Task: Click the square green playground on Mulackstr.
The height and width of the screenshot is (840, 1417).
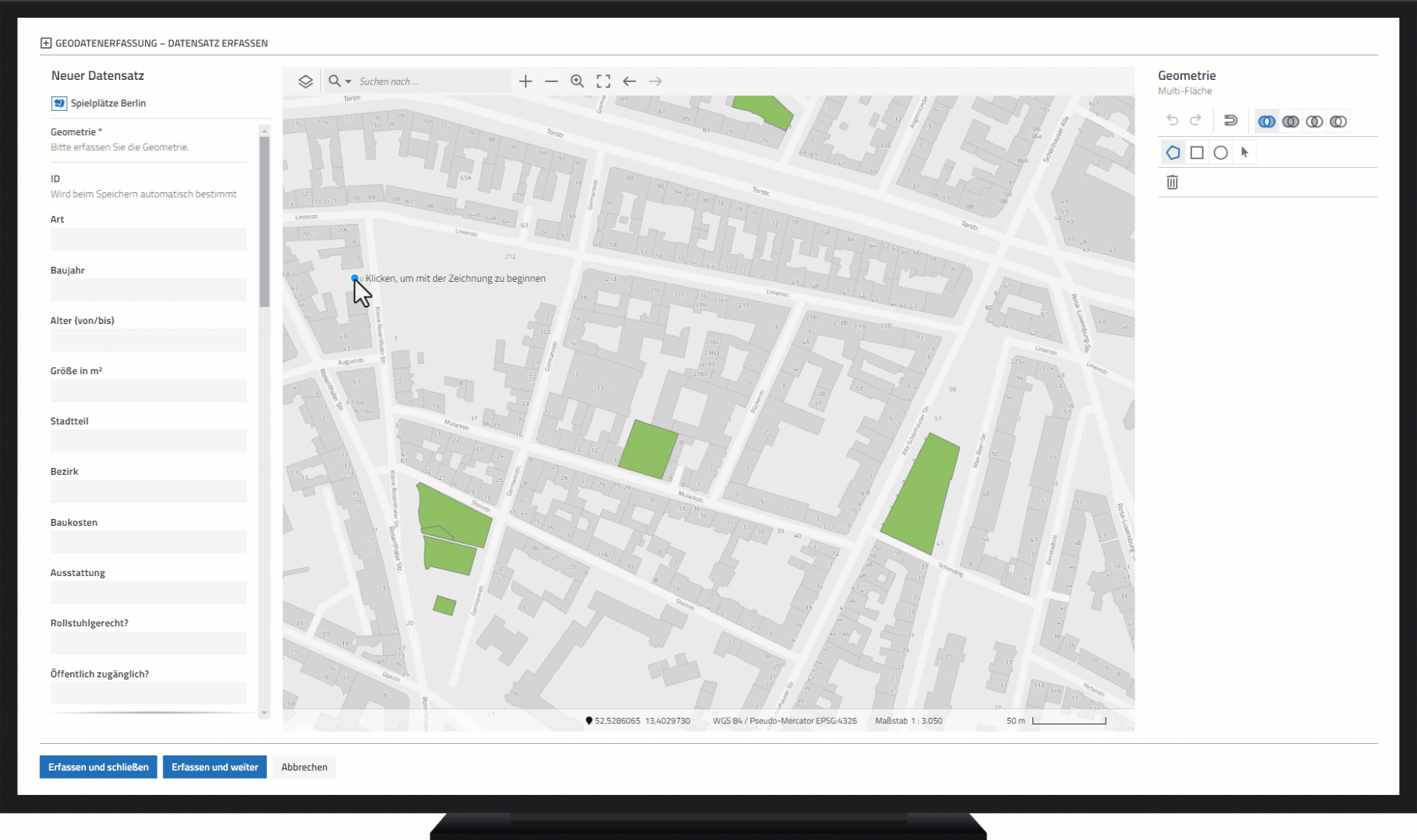Action: coord(648,450)
